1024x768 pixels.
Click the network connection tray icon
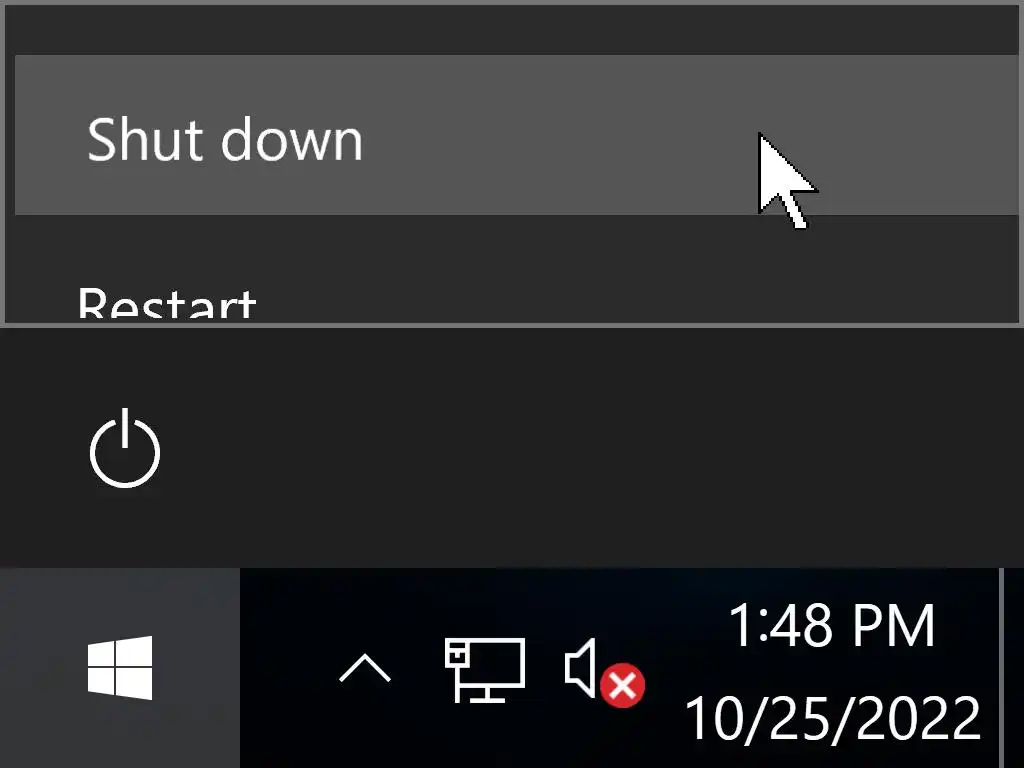coord(484,669)
